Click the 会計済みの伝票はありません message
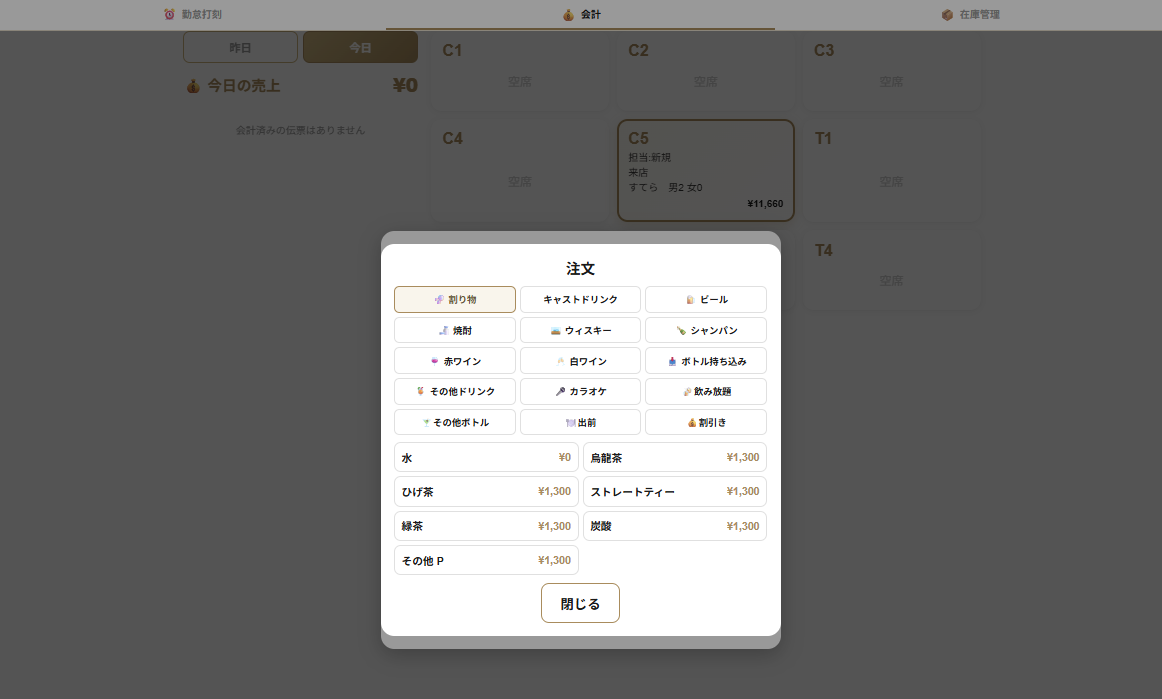 point(300,130)
